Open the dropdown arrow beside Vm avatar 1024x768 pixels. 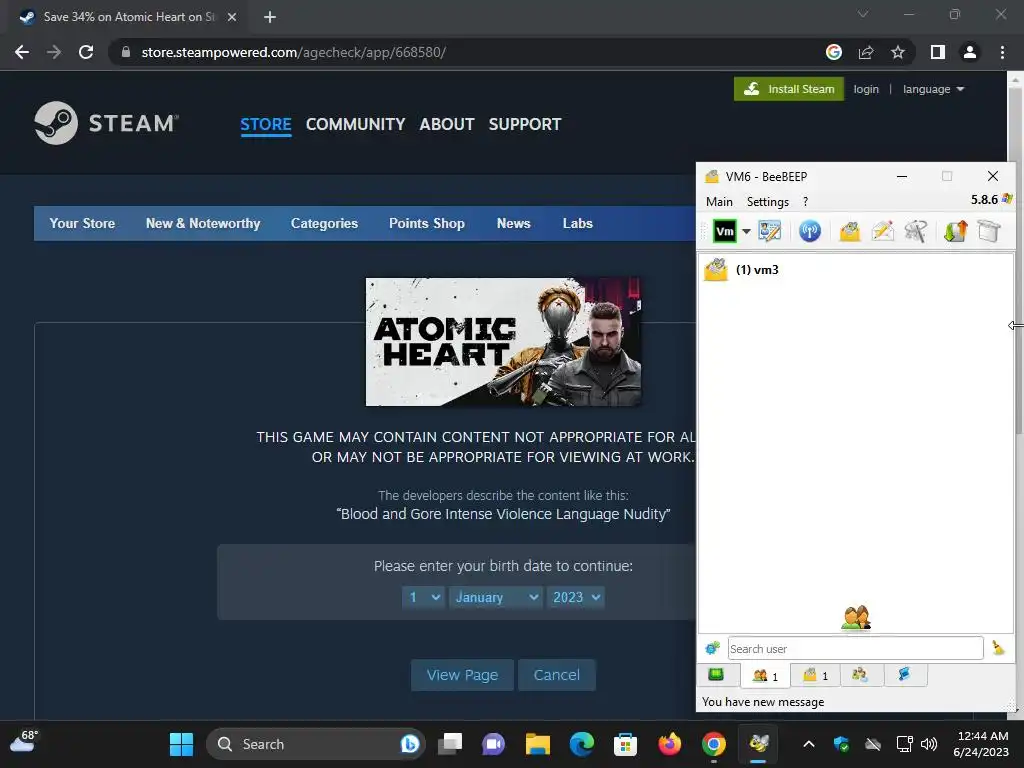point(746,231)
